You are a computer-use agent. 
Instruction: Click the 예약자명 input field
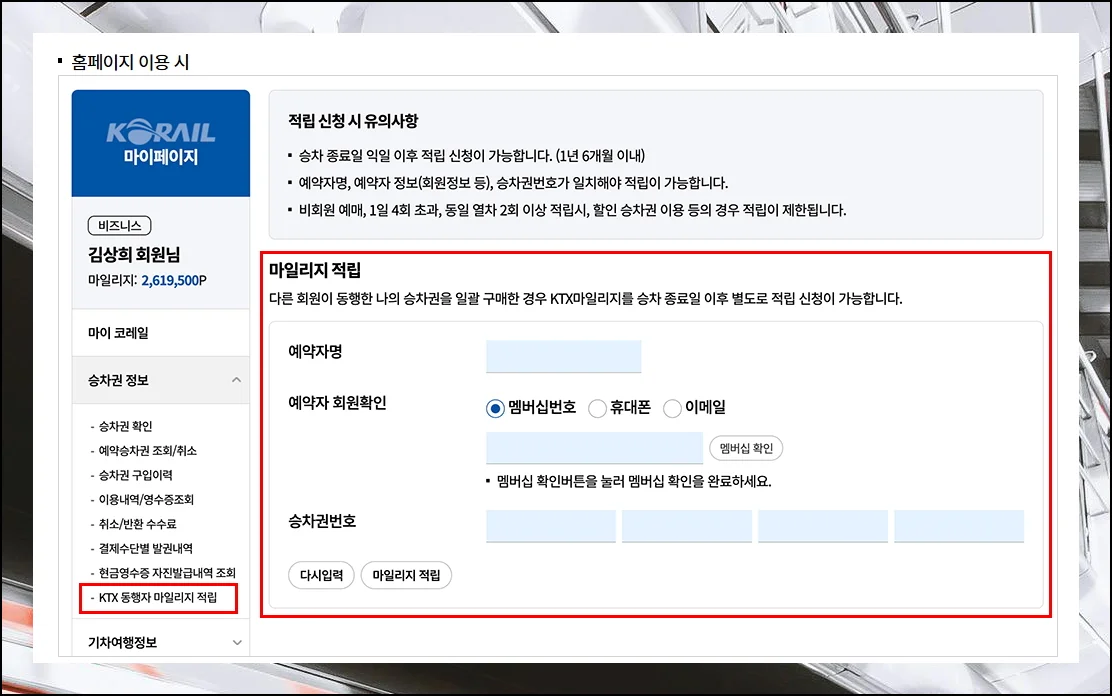pos(563,356)
